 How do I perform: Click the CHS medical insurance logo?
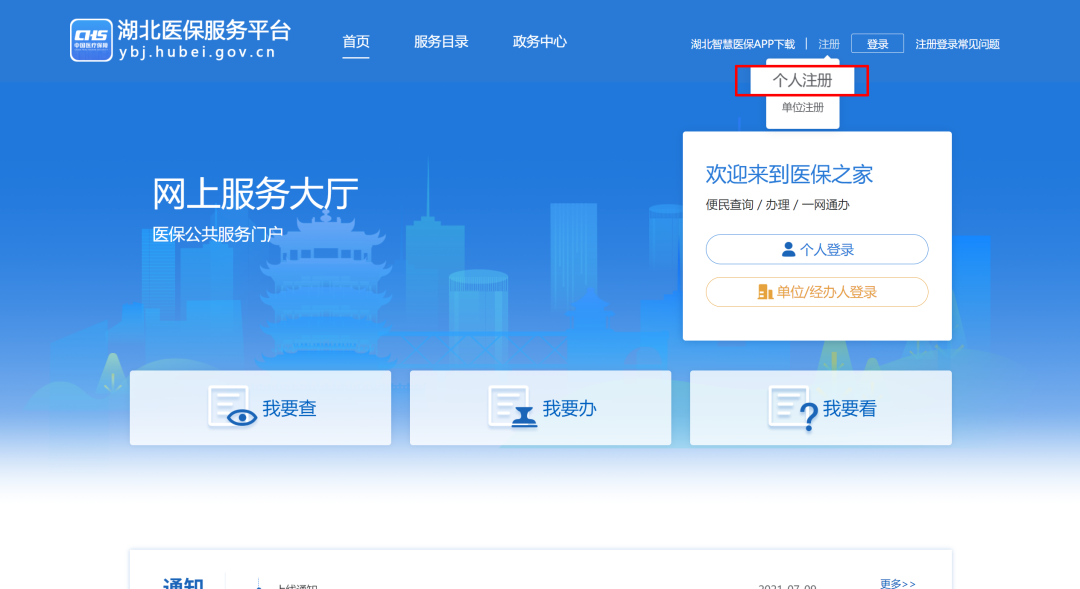point(91,40)
